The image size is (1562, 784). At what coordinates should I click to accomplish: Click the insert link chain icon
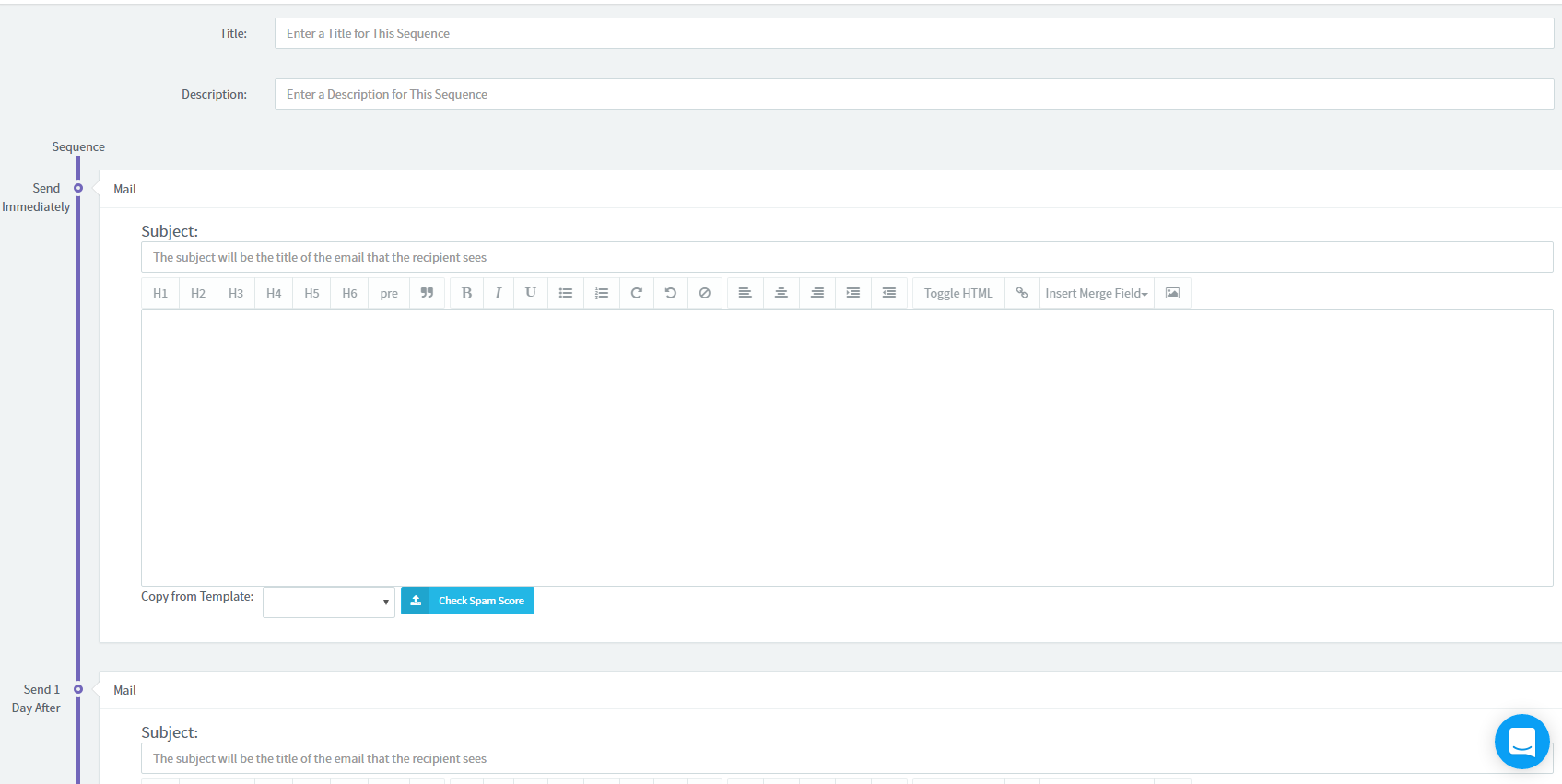click(x=1022, y=293)
